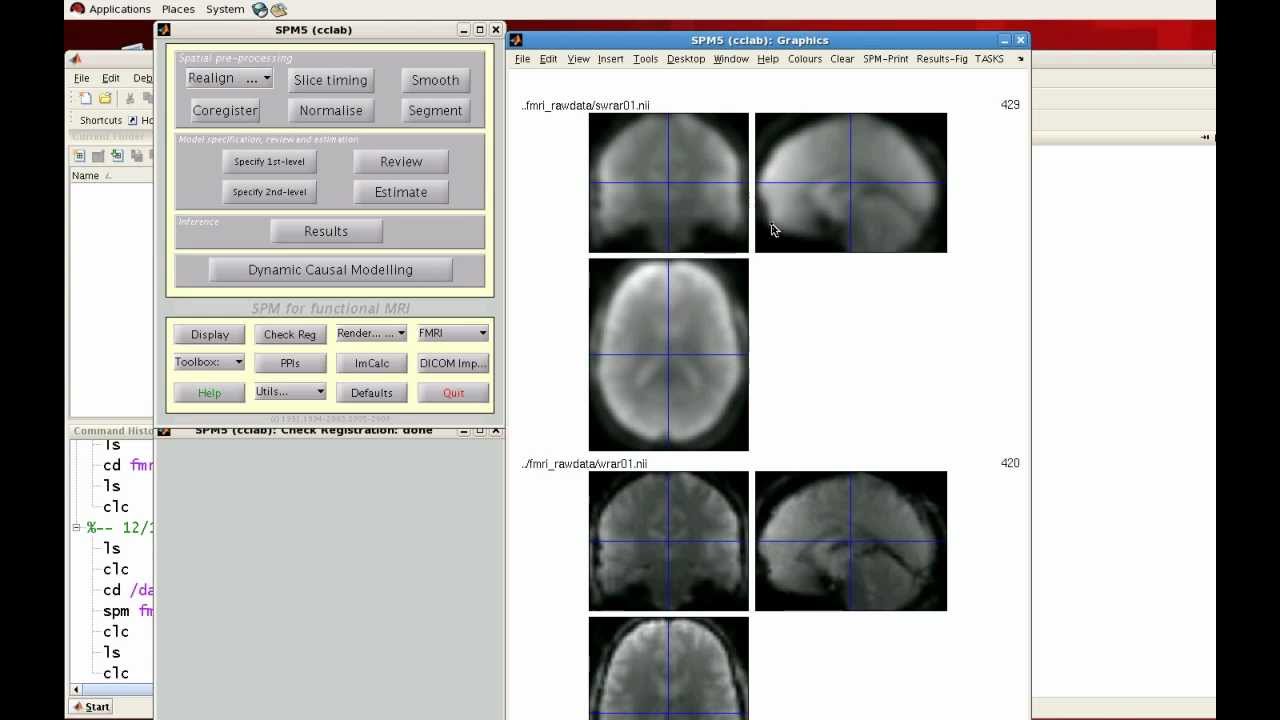Click the Smooth button
The height and width of the screenshot is (720, 1280).
tap(435, 80)
